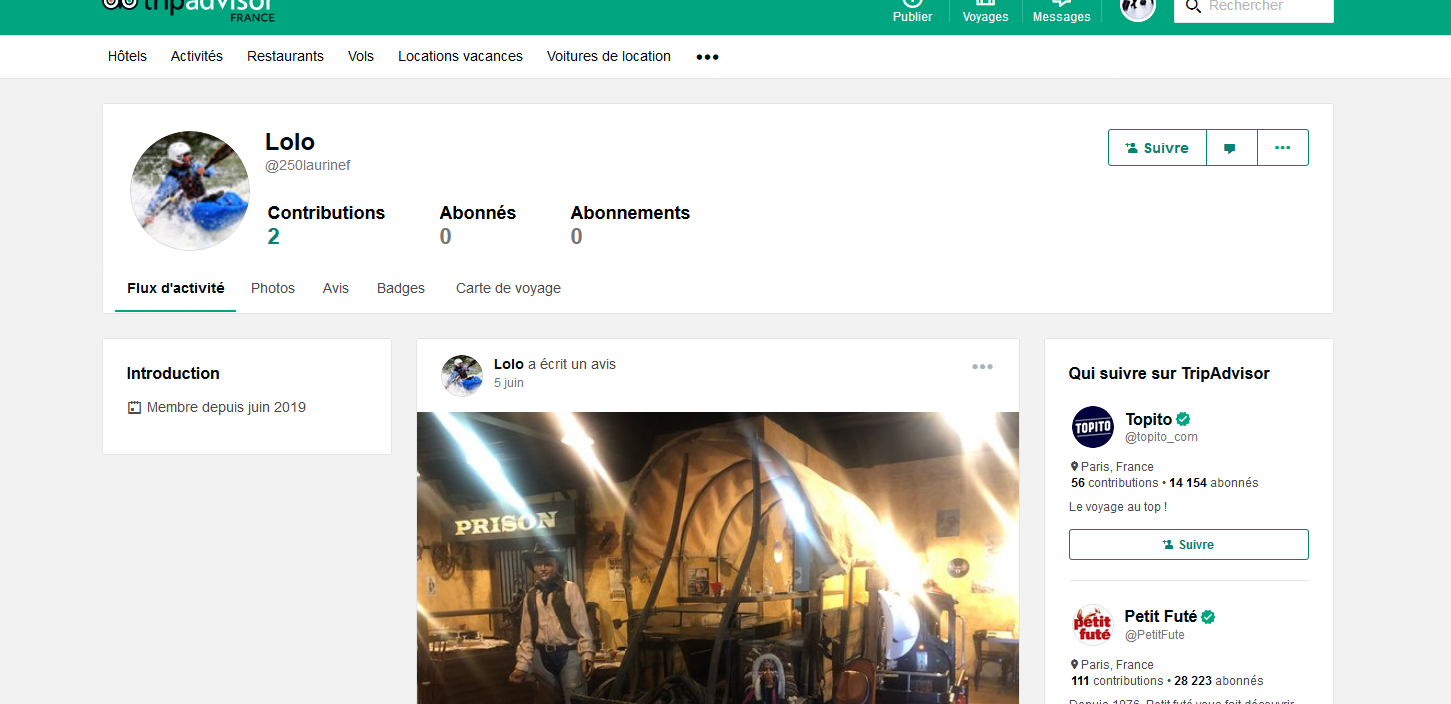This screenshot has width=1451, height=704.
Task: Open Locations vacances navigation item
Action: 460,56
